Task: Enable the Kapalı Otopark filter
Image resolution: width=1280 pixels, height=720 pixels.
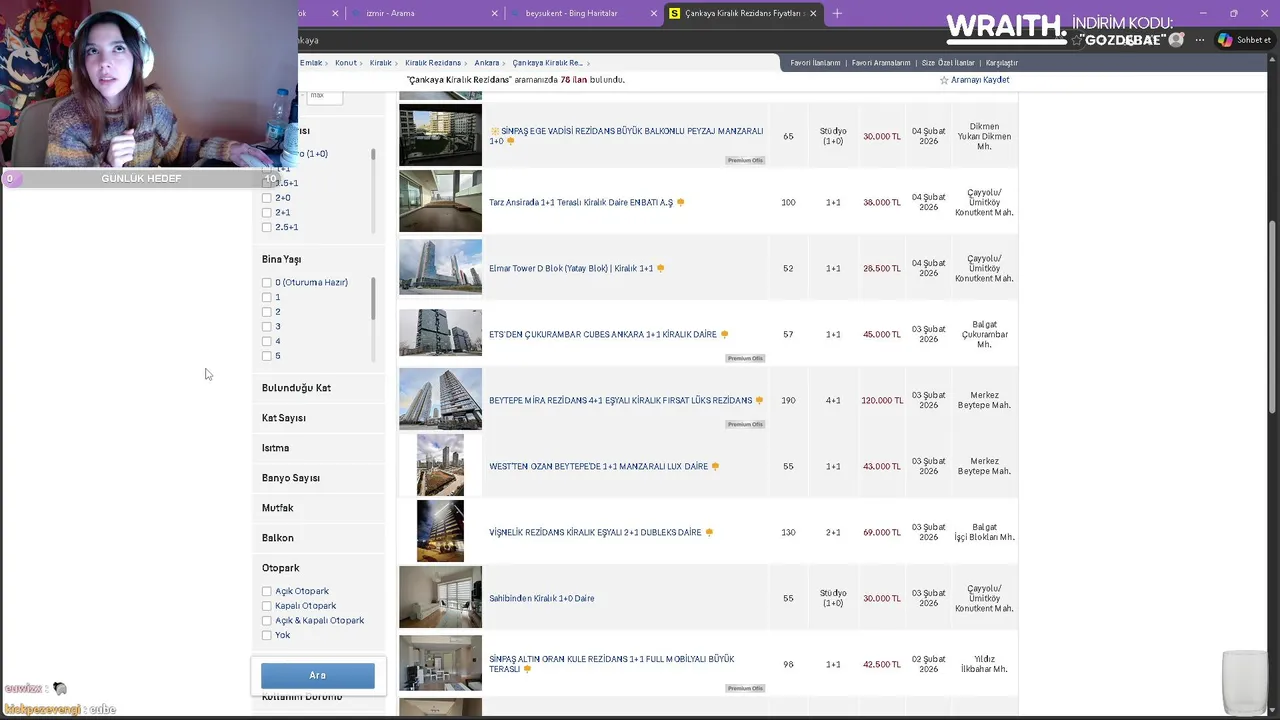Action: [x=267, y=606]
